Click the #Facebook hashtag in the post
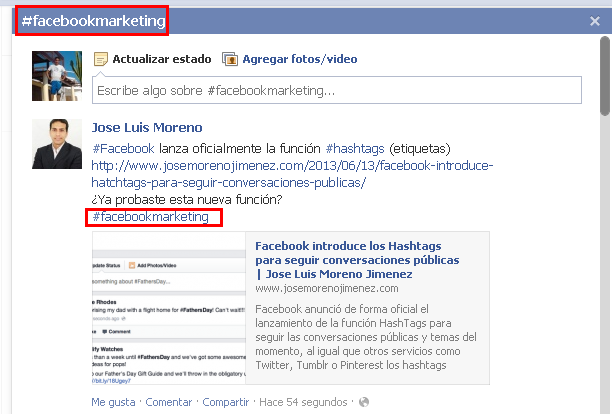 pos(123,149)
